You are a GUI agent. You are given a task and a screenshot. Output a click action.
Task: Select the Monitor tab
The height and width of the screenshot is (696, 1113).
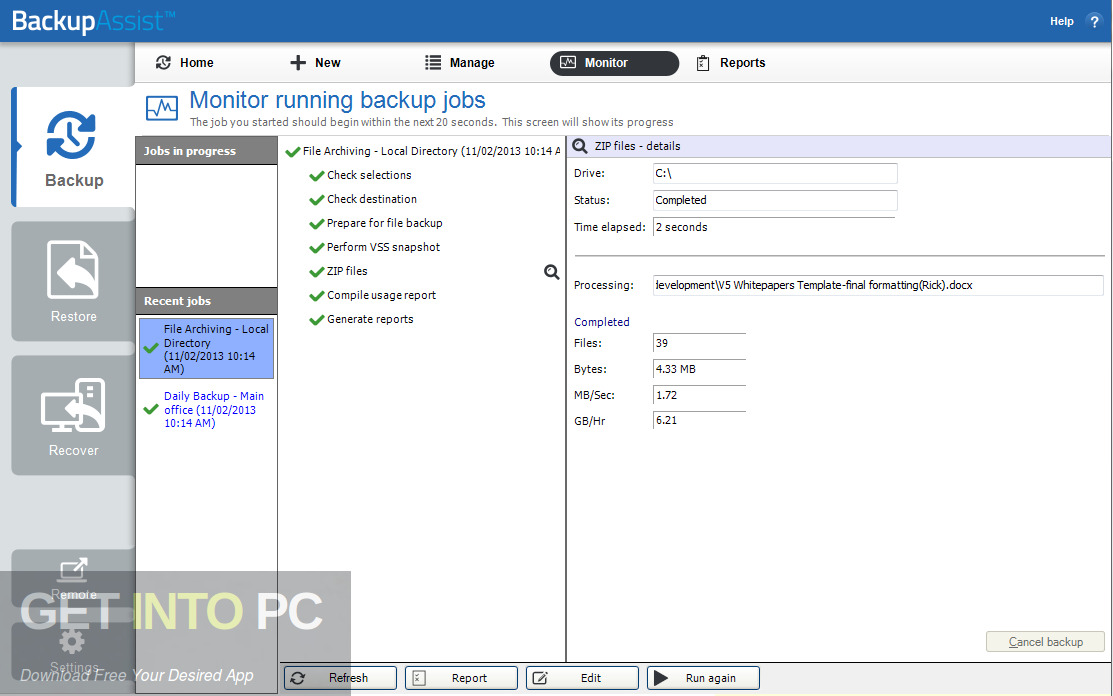614,63
